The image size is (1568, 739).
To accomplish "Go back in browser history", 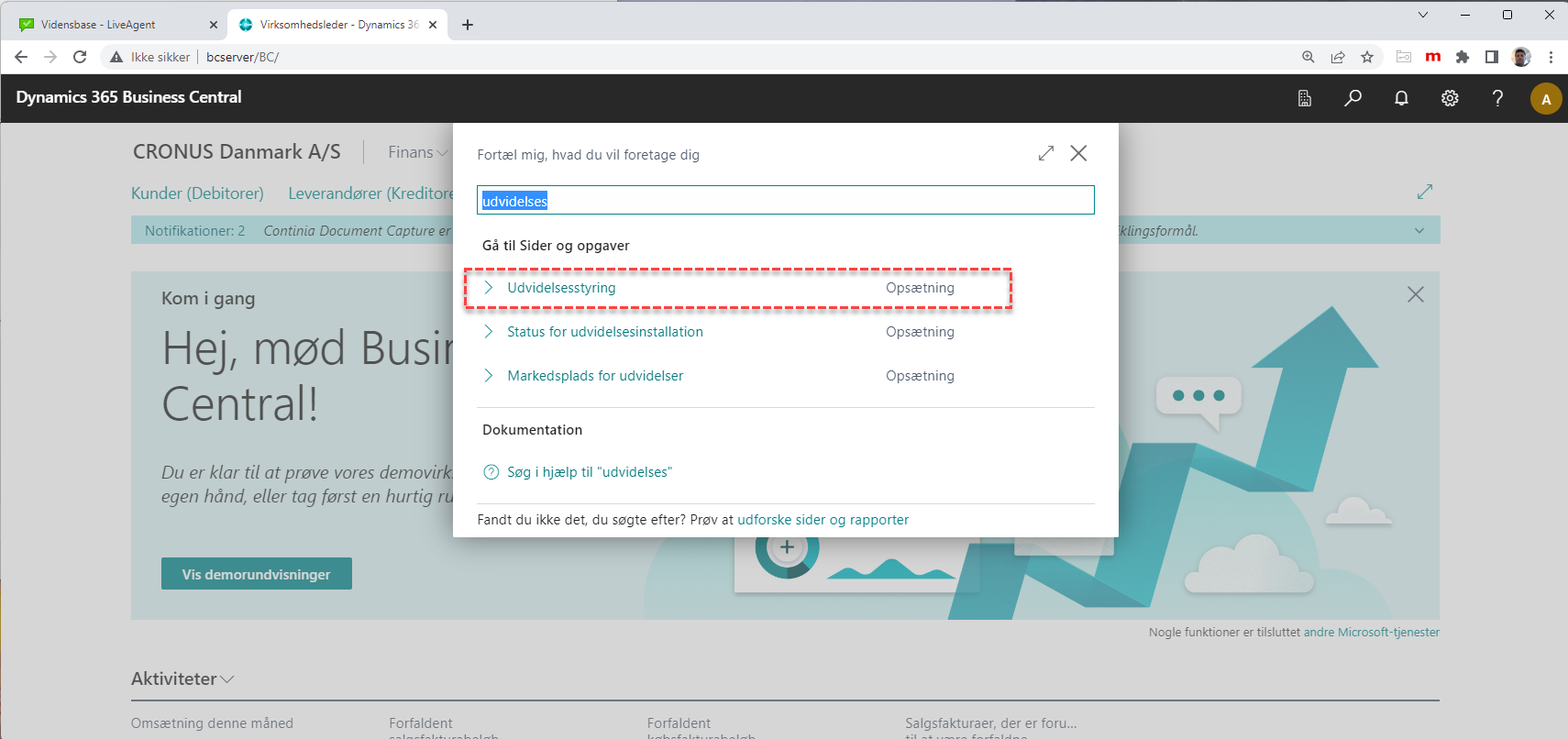I will [21, 57].
